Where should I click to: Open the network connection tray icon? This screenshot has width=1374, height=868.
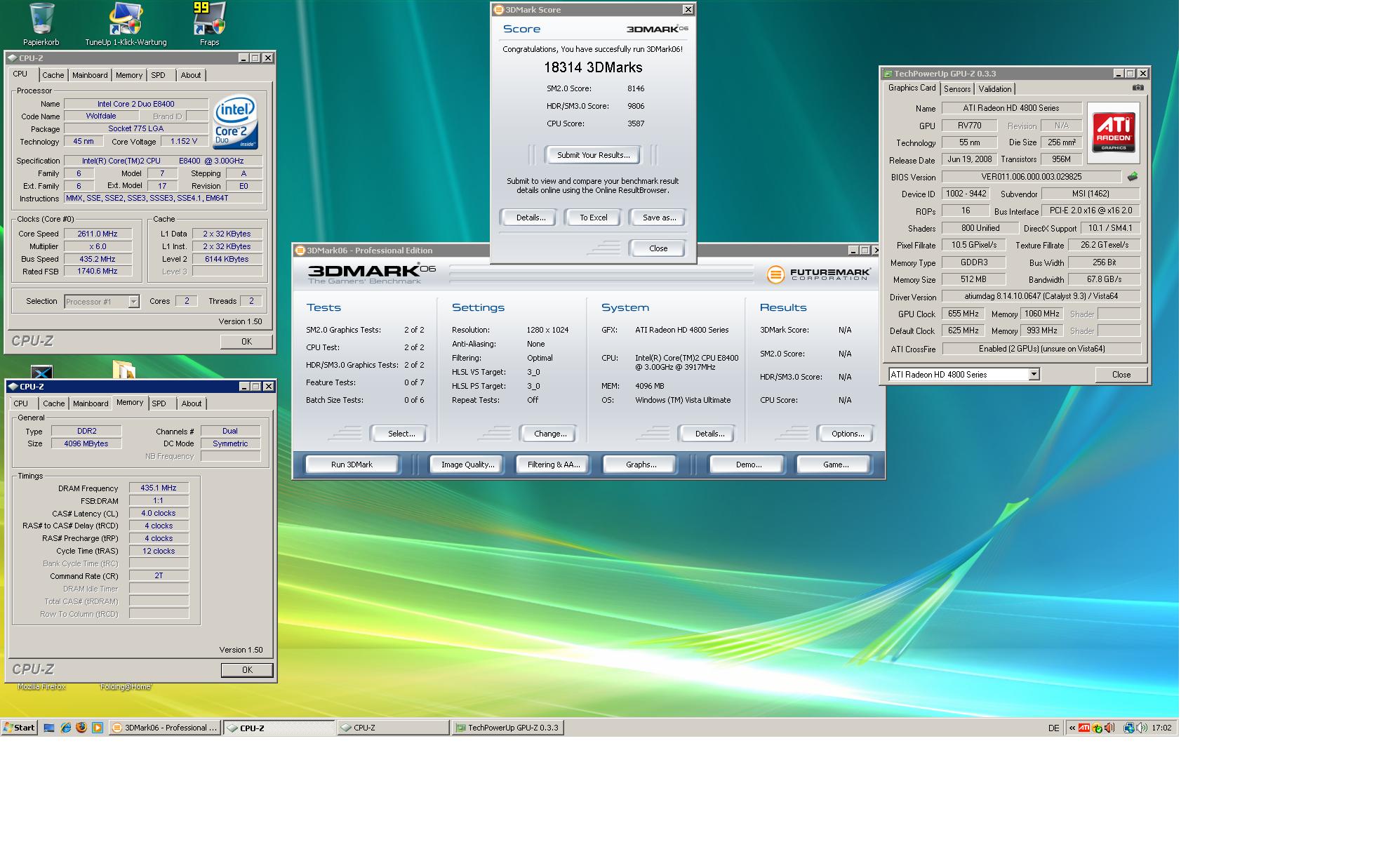click(1128, 728)
